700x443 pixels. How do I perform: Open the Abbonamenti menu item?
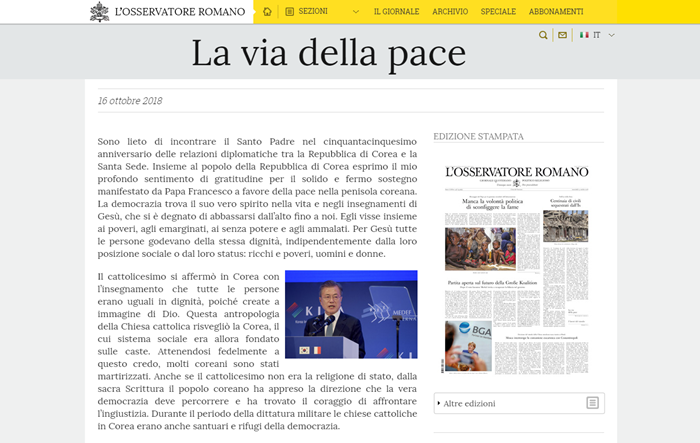pyautogui.click(x=556, y=12)
